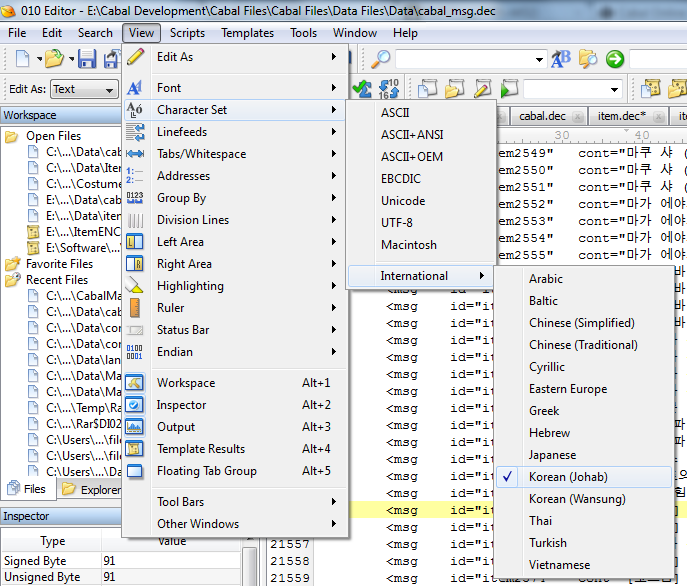
Task: Select checked Korean (Johab) character set
Action: click(584, 477)
